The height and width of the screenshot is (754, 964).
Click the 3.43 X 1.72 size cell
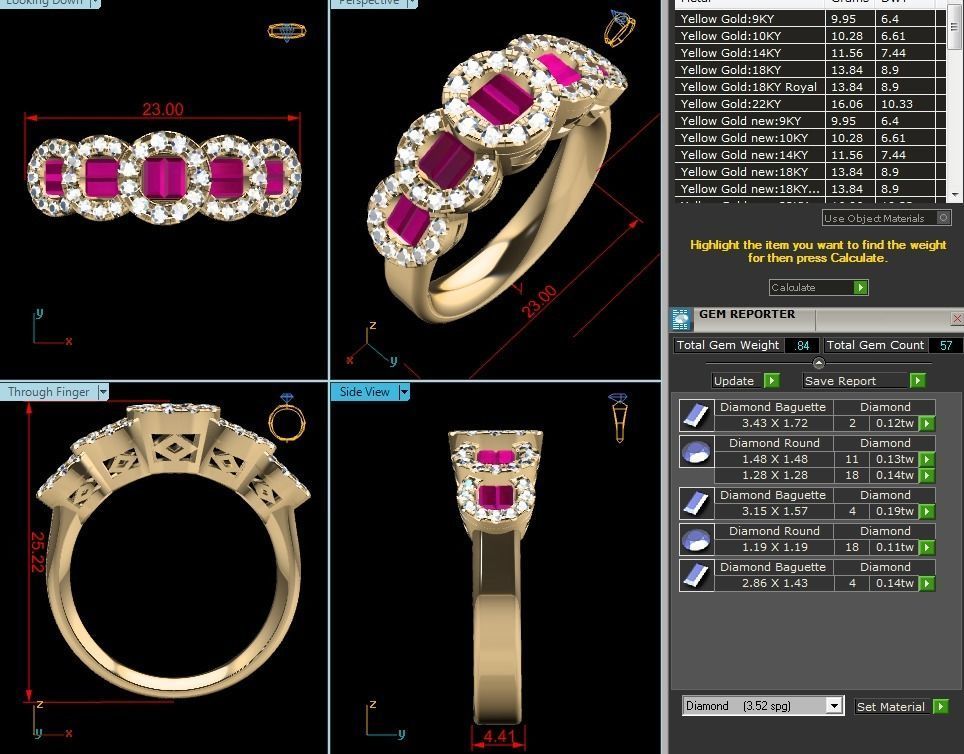click(775, 423)
